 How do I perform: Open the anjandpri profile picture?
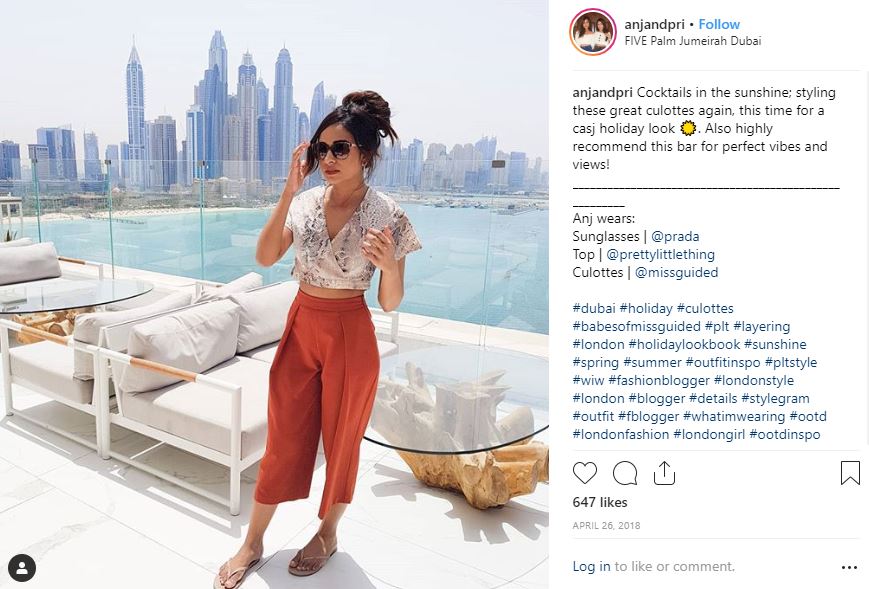coord(593,32)
